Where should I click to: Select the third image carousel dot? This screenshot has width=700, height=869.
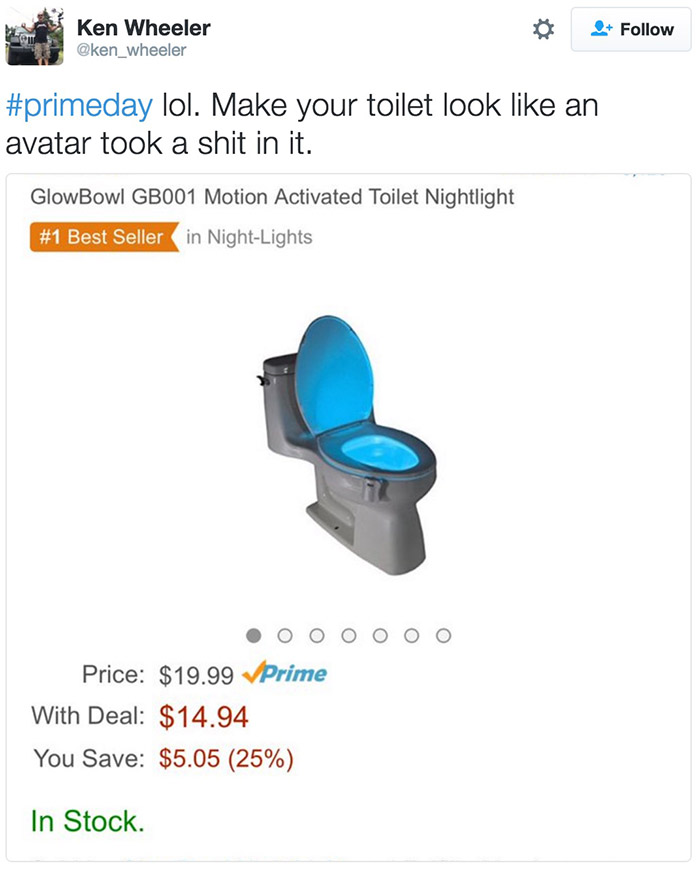[x=317, y=634]
